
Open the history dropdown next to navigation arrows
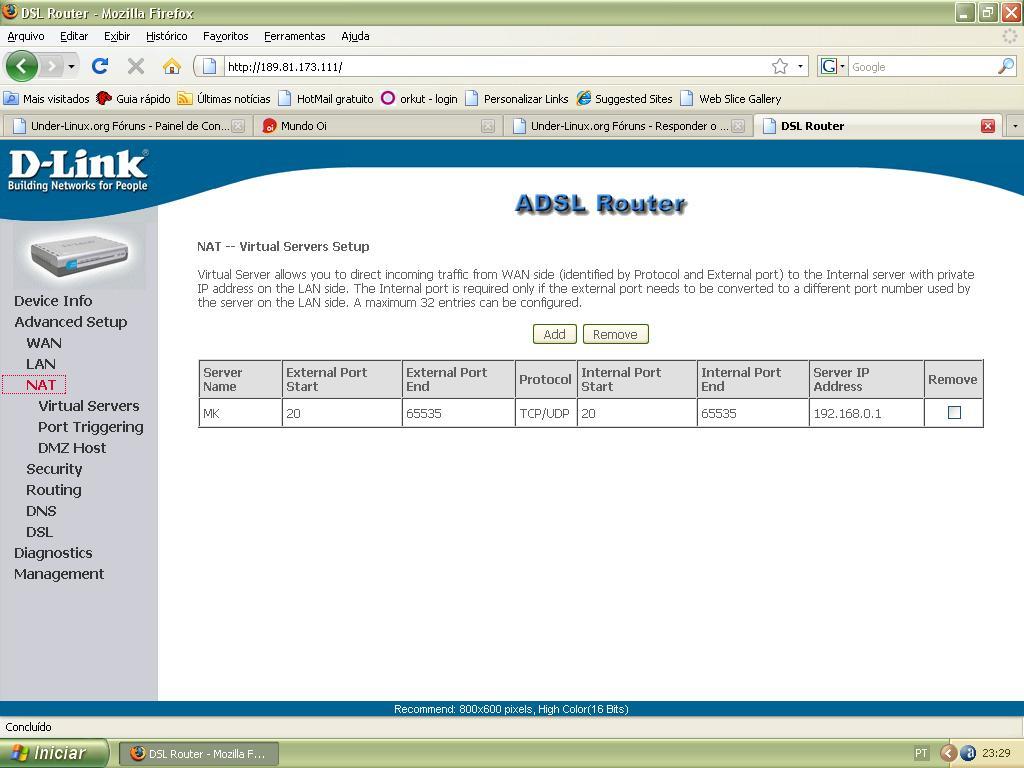click(x=71, y=66)
